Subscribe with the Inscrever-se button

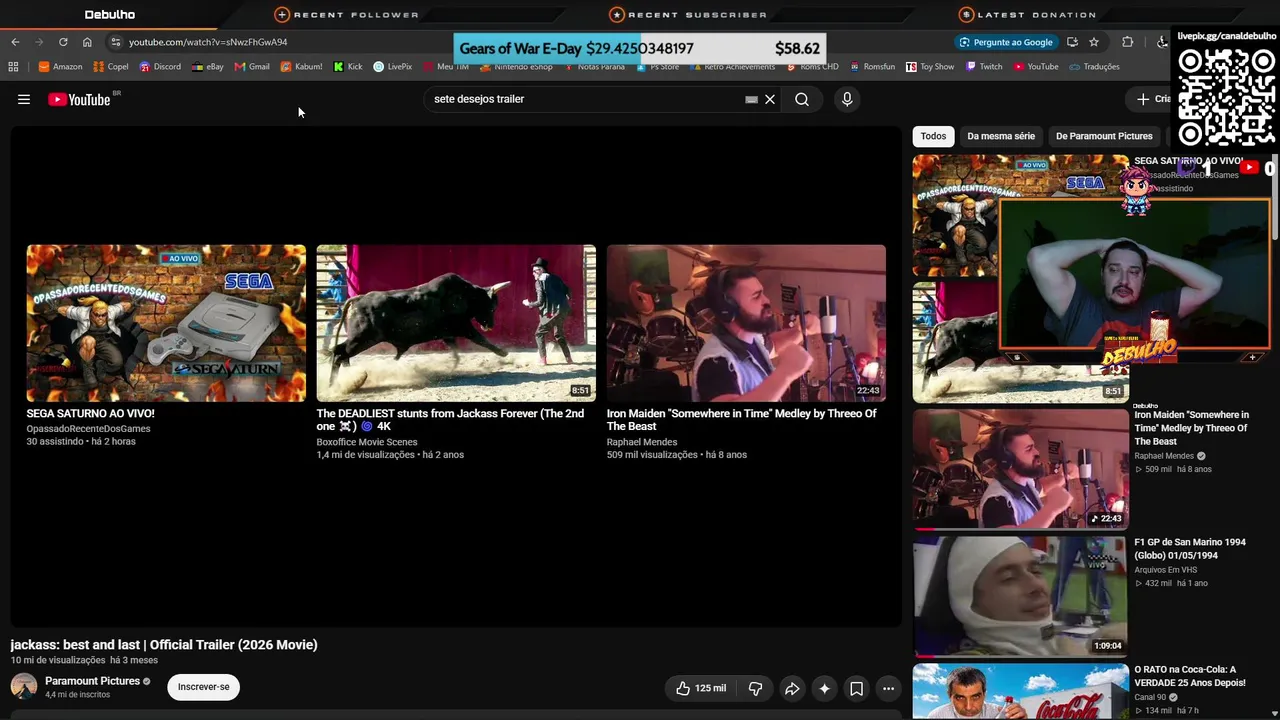pyautogui.click(x=204, y=687)
